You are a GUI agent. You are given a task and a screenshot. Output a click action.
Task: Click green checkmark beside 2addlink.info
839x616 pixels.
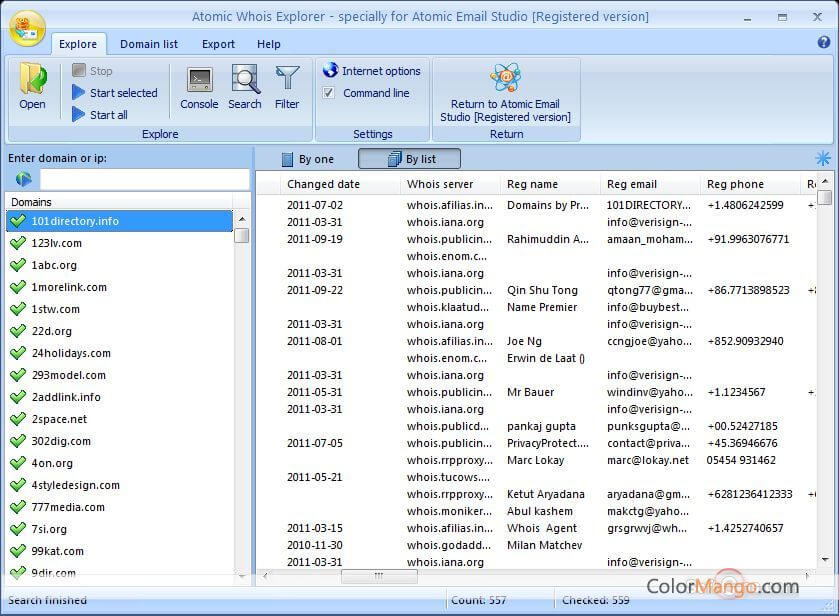(x=18, y=397)
